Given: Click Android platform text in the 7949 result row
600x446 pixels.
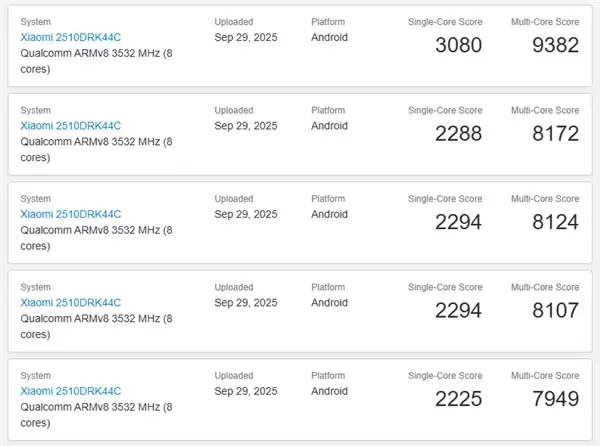Looking at the screenshot, I should 329,390.
